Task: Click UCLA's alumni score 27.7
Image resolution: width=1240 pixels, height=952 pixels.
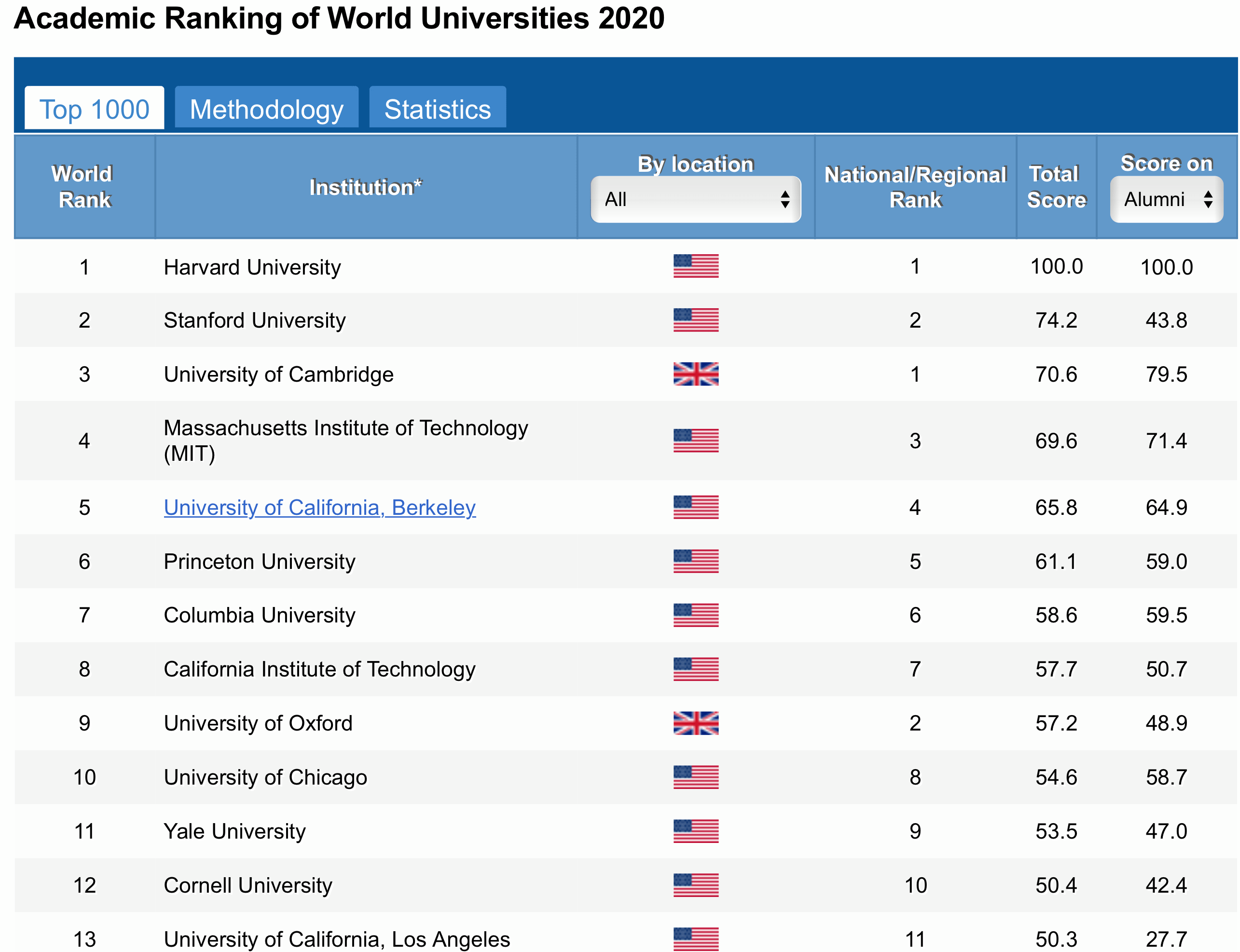Action: coord(1166,939)
